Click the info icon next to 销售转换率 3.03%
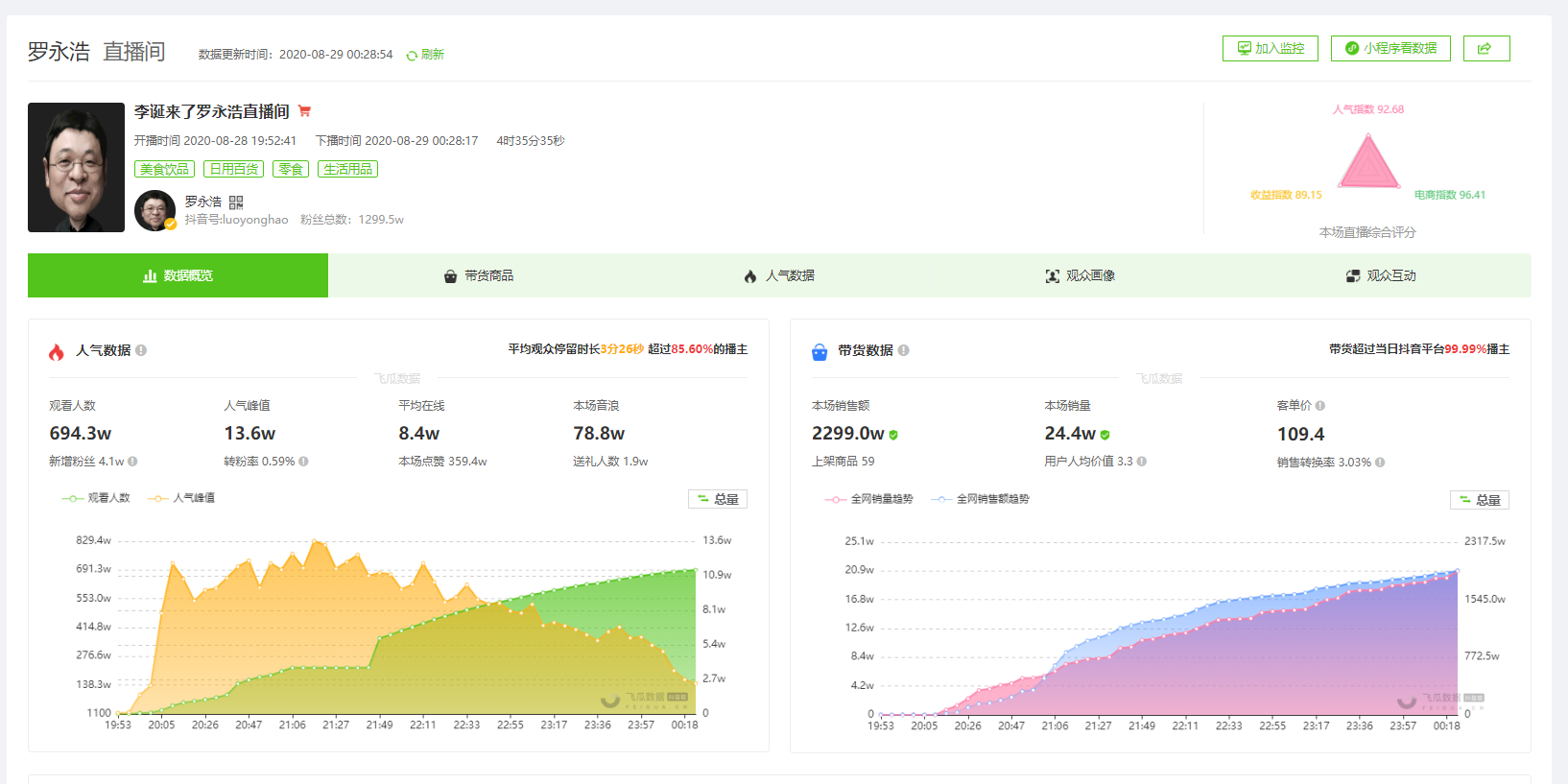The image size is (1568, 784). pyautogui.click(x=1380, y=463)
